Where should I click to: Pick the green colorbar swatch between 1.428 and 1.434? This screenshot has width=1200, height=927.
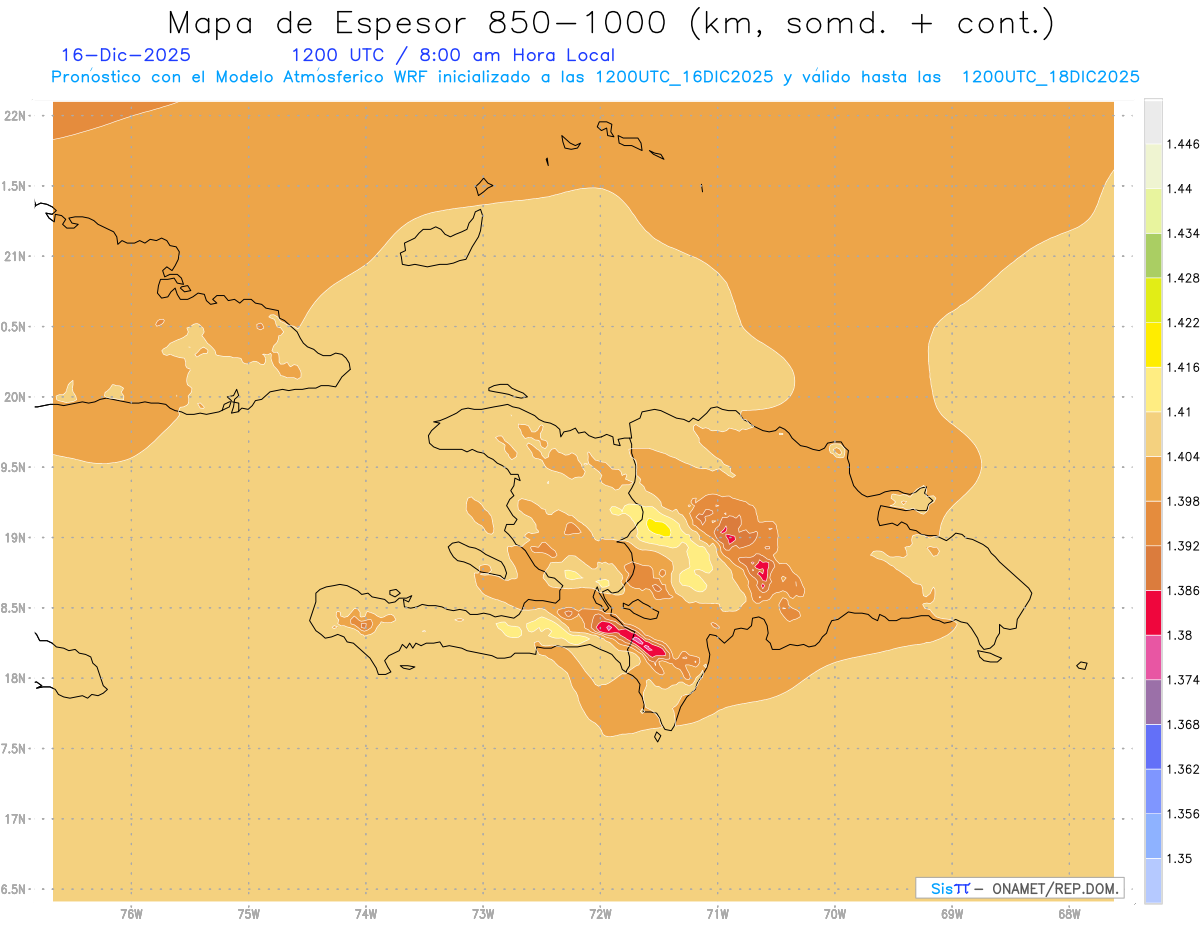pyautogui.click(x=1153, y=255)
